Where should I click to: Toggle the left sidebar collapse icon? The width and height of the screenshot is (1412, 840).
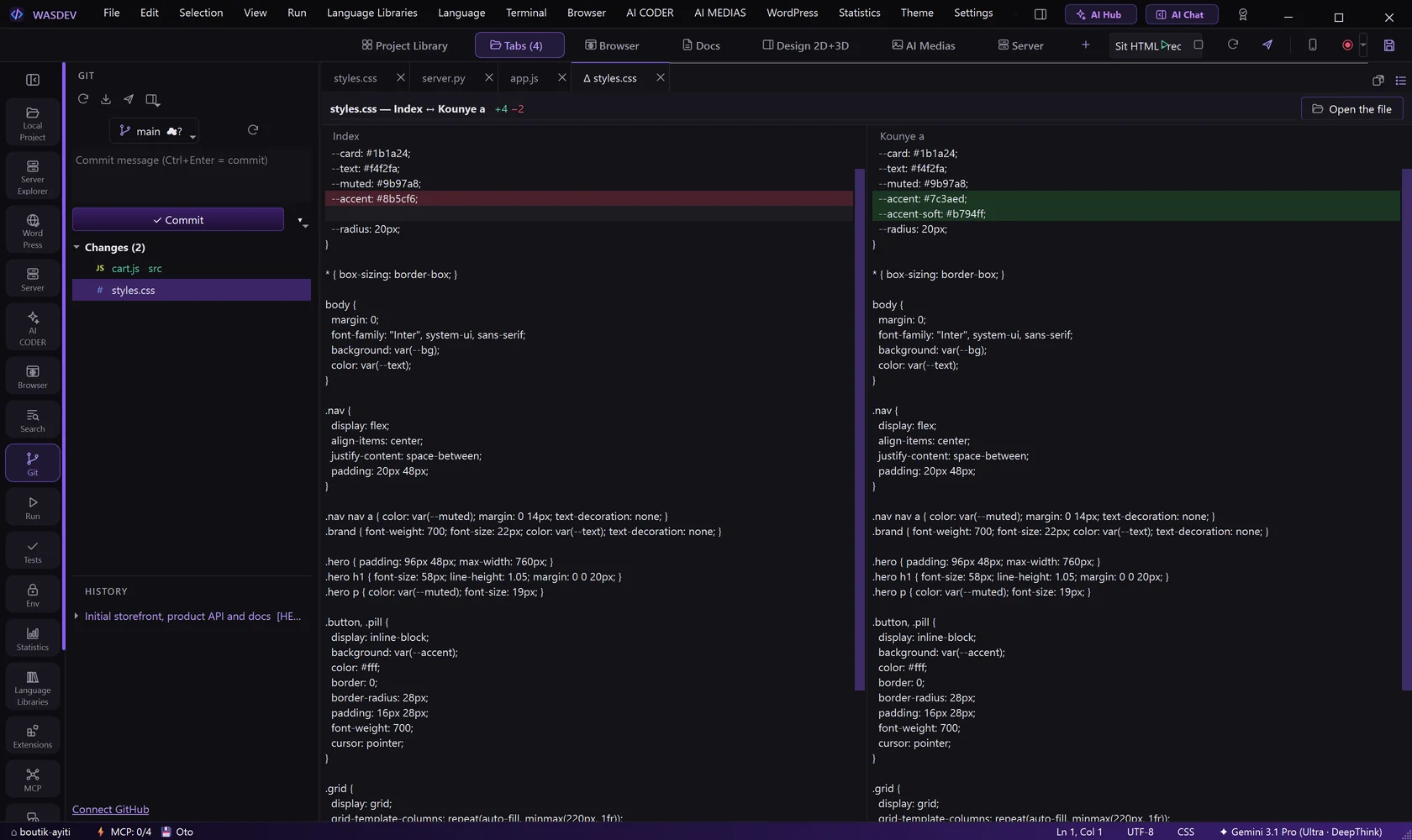(33, 80)
